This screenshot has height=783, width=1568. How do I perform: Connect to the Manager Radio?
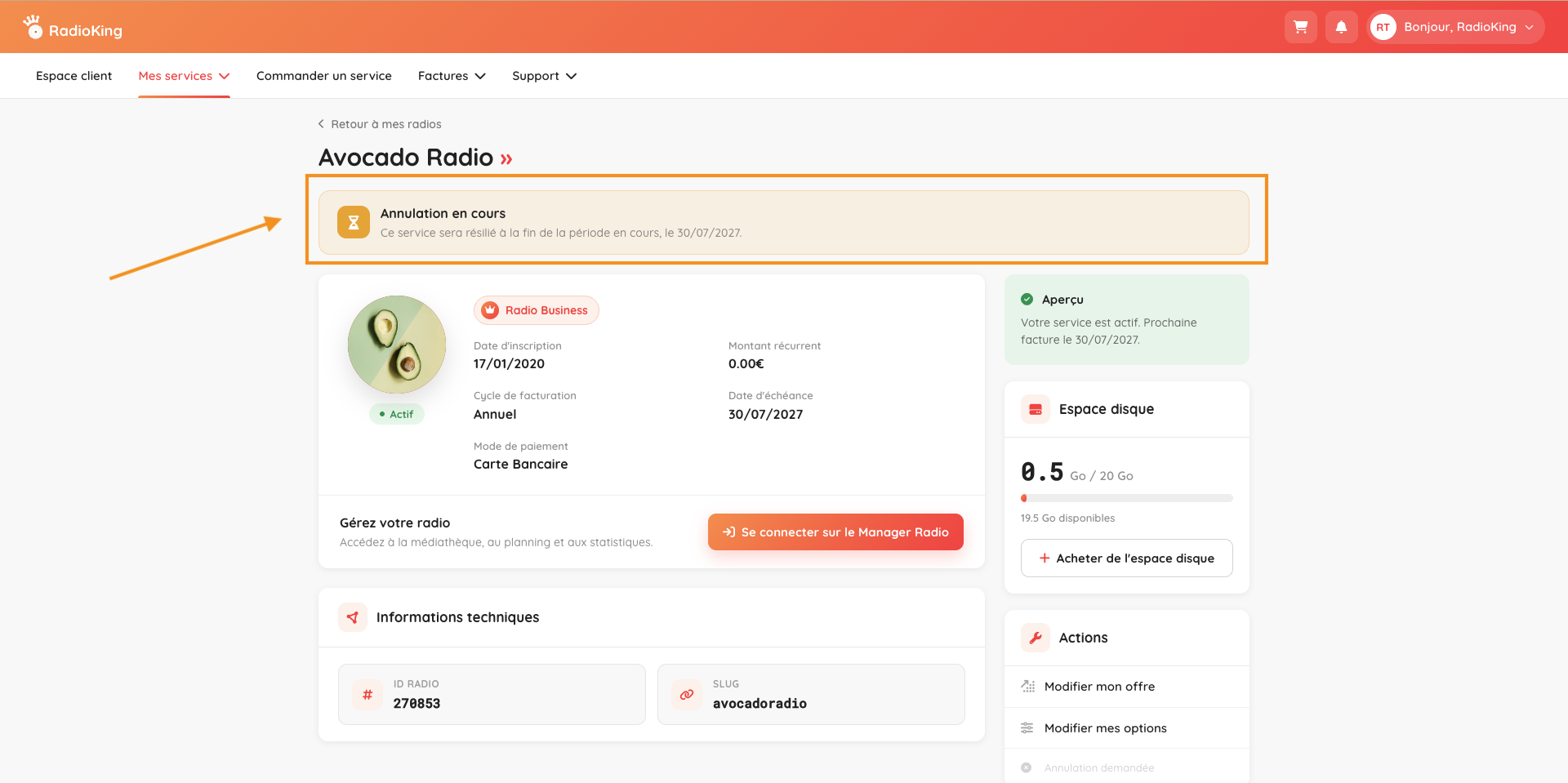(835, 532)
